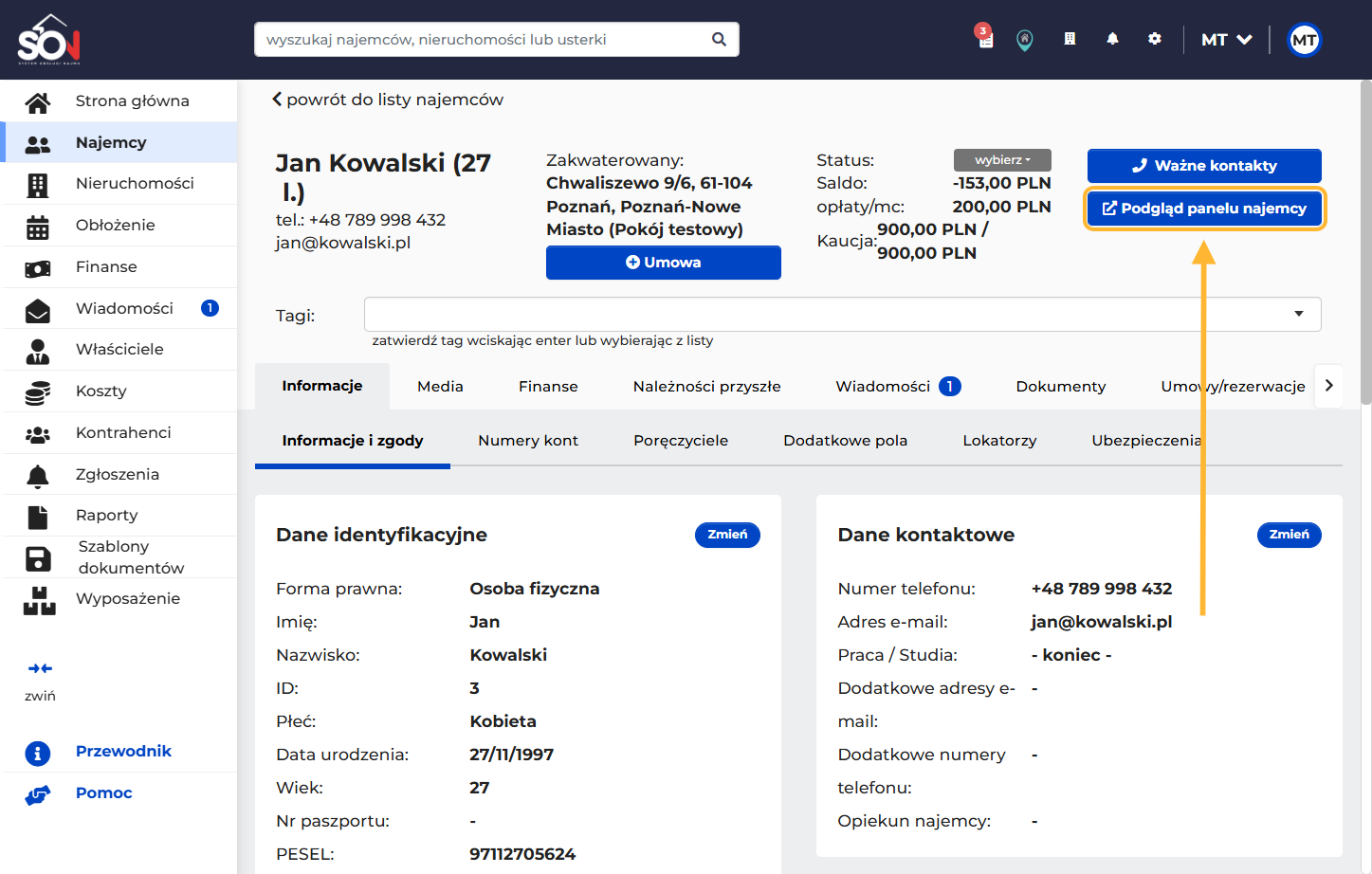The height and width of the screenshot is (874, 1372).
Task: Click the map location pin icon
Action: point(1025,40)
